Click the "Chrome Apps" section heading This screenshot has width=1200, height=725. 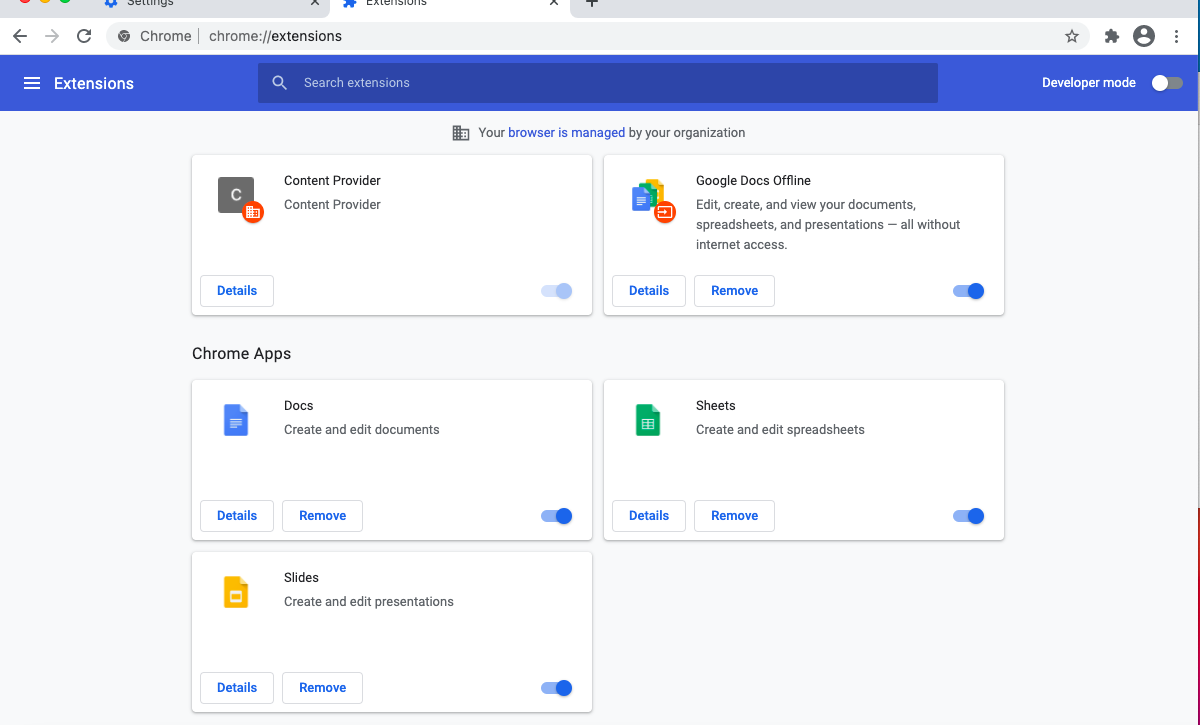(242, 354)
